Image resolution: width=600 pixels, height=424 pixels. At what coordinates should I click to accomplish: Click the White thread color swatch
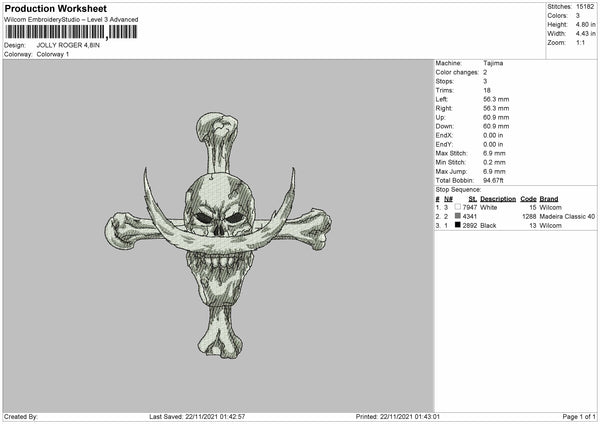[x=458, y=207]
